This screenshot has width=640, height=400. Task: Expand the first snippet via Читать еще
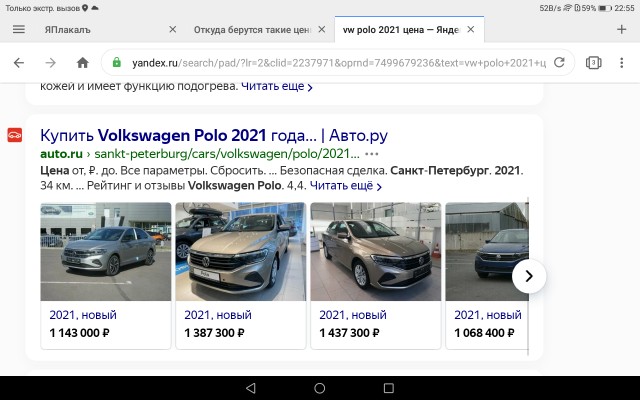(x=277, y=87)
